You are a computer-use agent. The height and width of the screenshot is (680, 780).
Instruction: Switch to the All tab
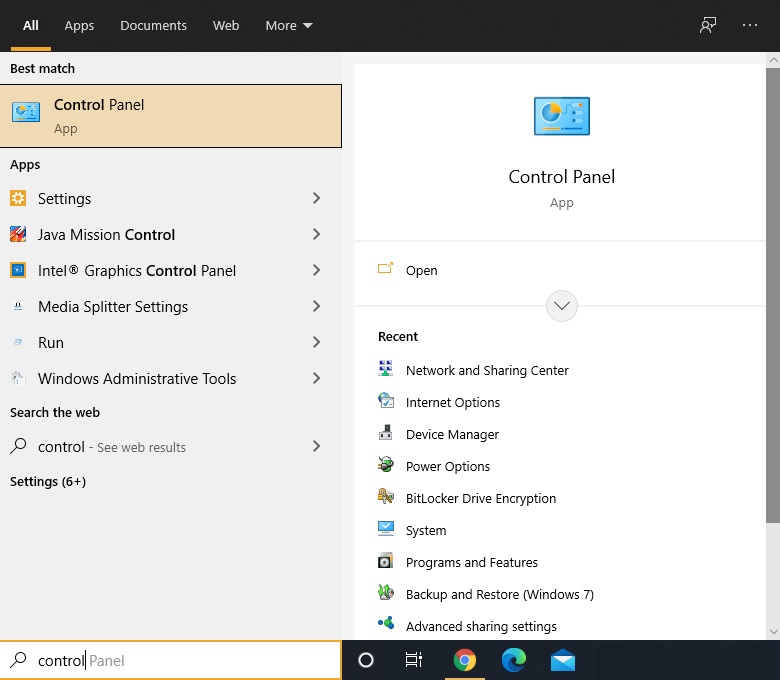(x=31, y=25)
